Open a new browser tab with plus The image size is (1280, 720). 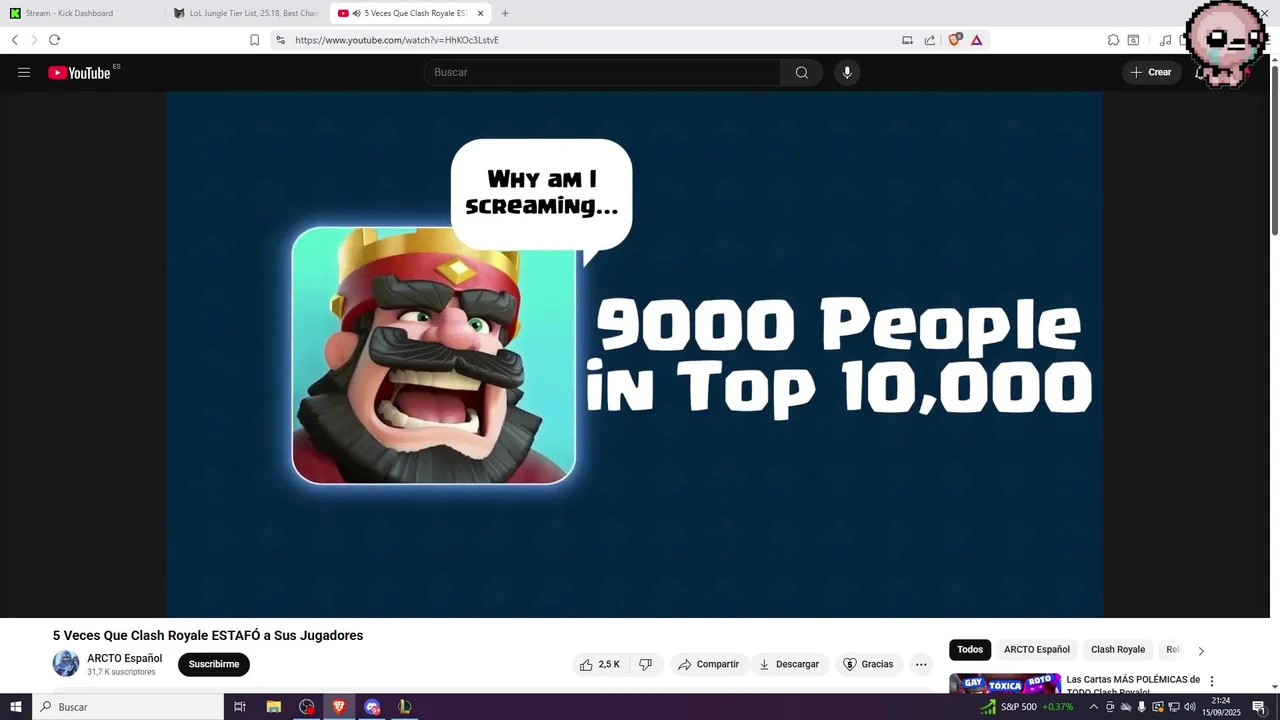(505, 13)
